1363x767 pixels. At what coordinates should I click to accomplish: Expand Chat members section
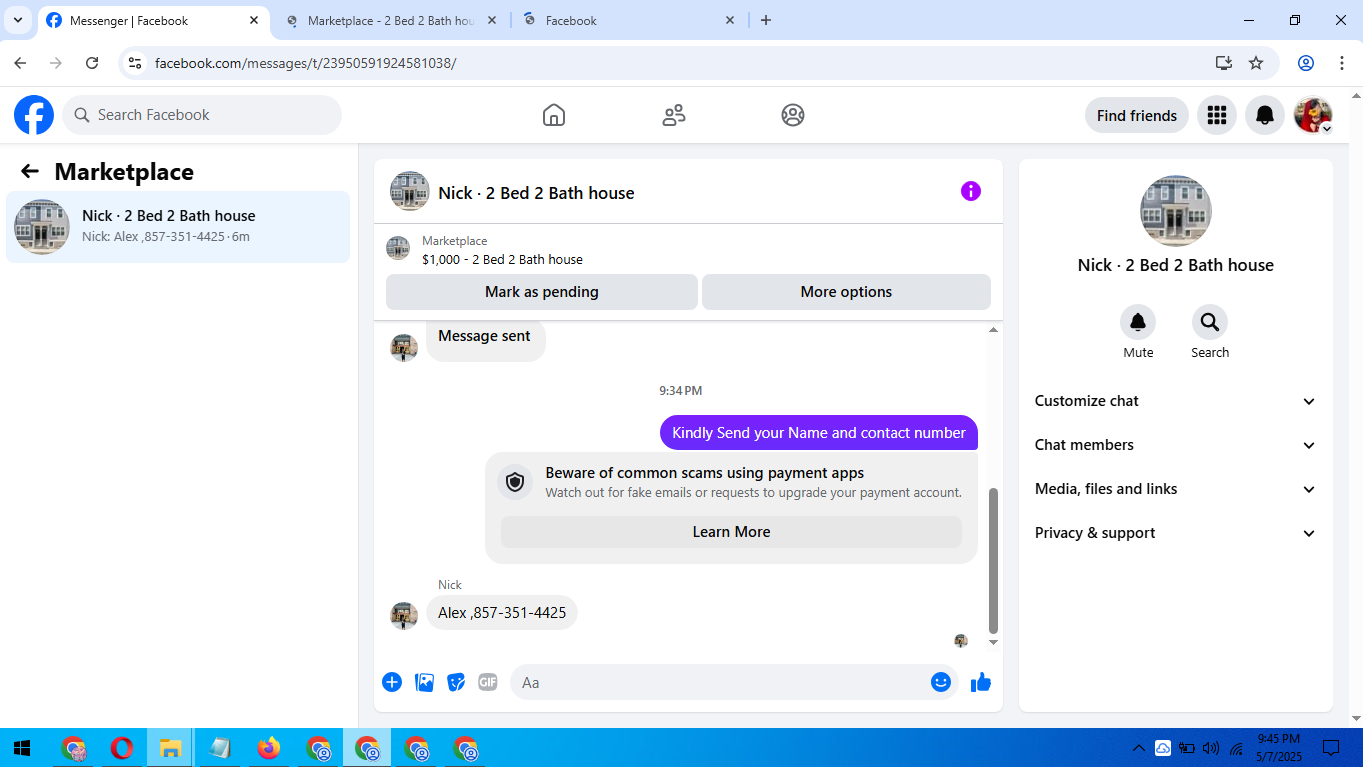coord(1176,445)
